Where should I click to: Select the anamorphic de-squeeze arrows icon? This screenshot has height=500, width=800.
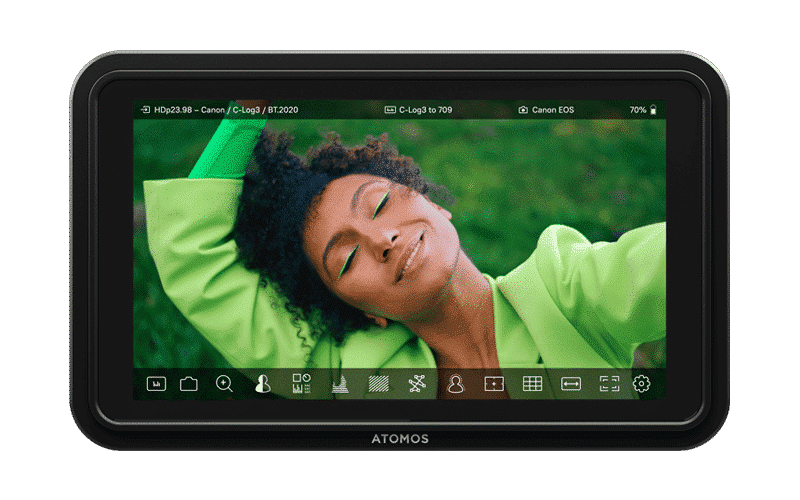(x=571, y=383)
